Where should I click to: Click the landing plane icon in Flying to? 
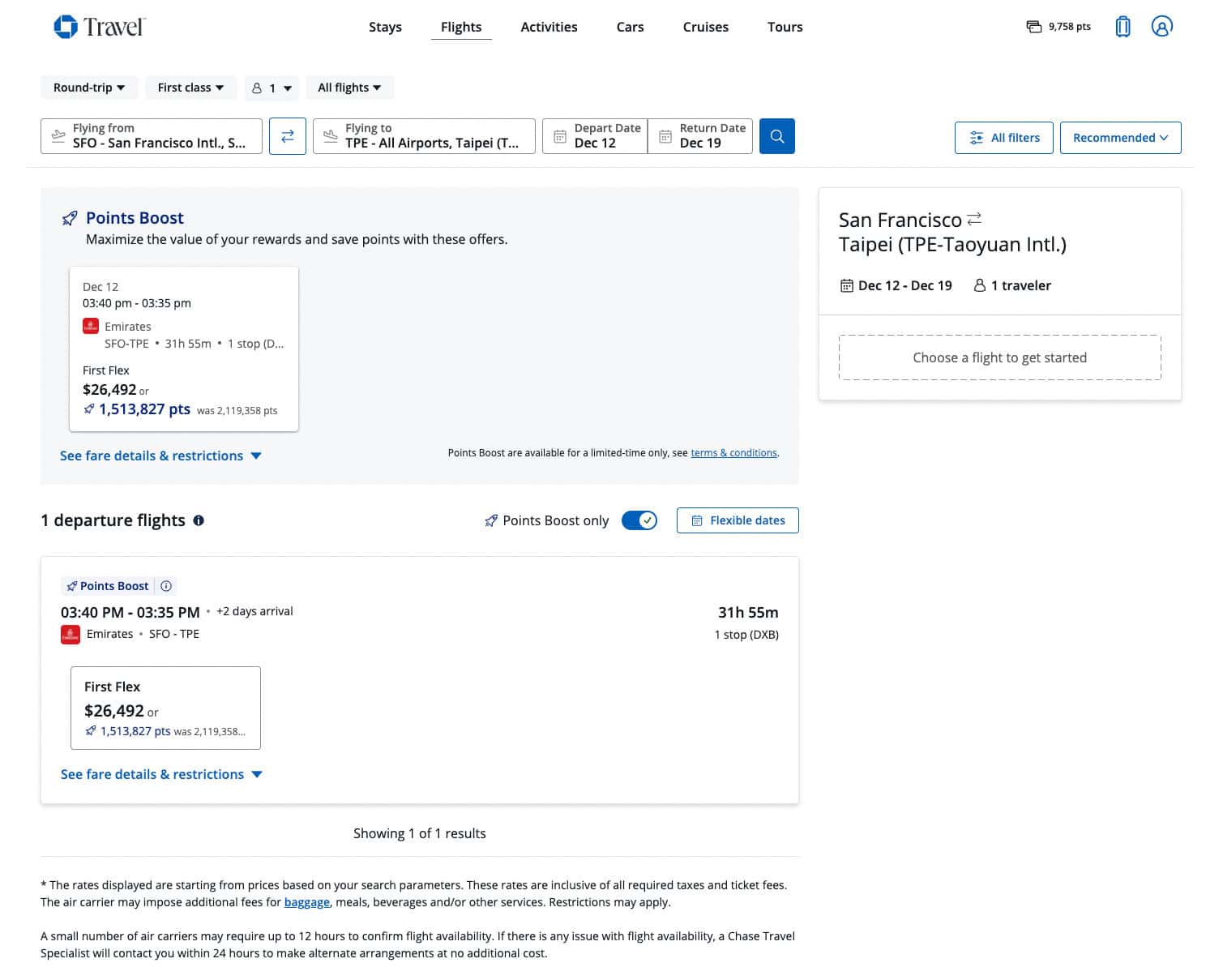(331, 135)
